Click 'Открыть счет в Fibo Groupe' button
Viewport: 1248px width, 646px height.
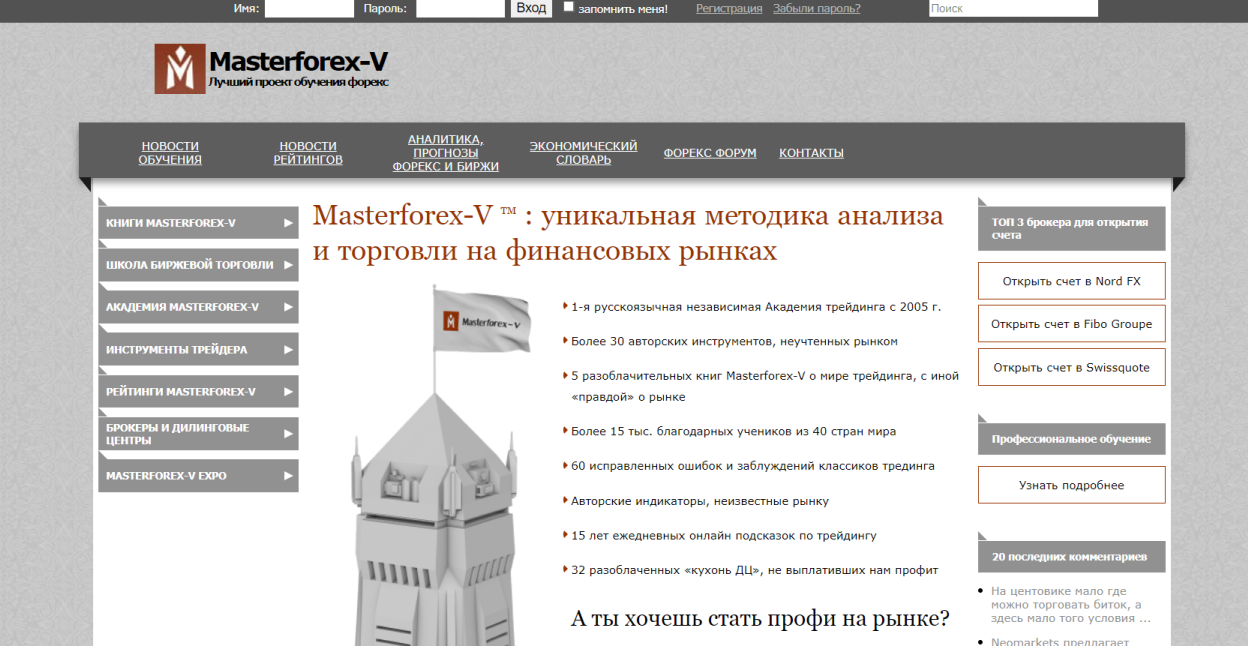click(x=1072, y=324)
